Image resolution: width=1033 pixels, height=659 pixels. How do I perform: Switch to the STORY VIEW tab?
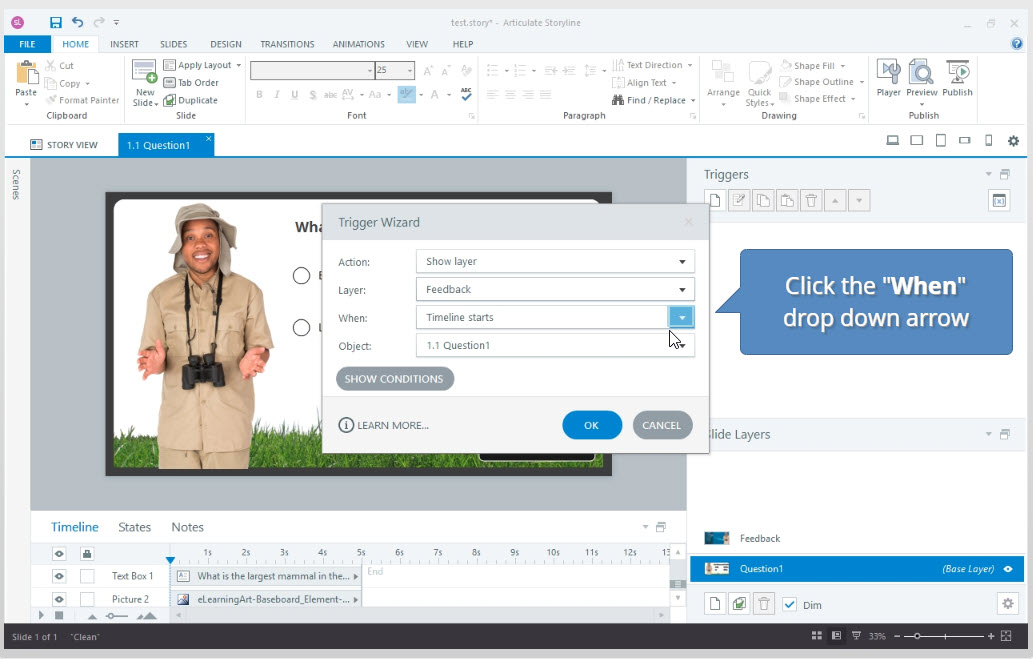[64, 143]
